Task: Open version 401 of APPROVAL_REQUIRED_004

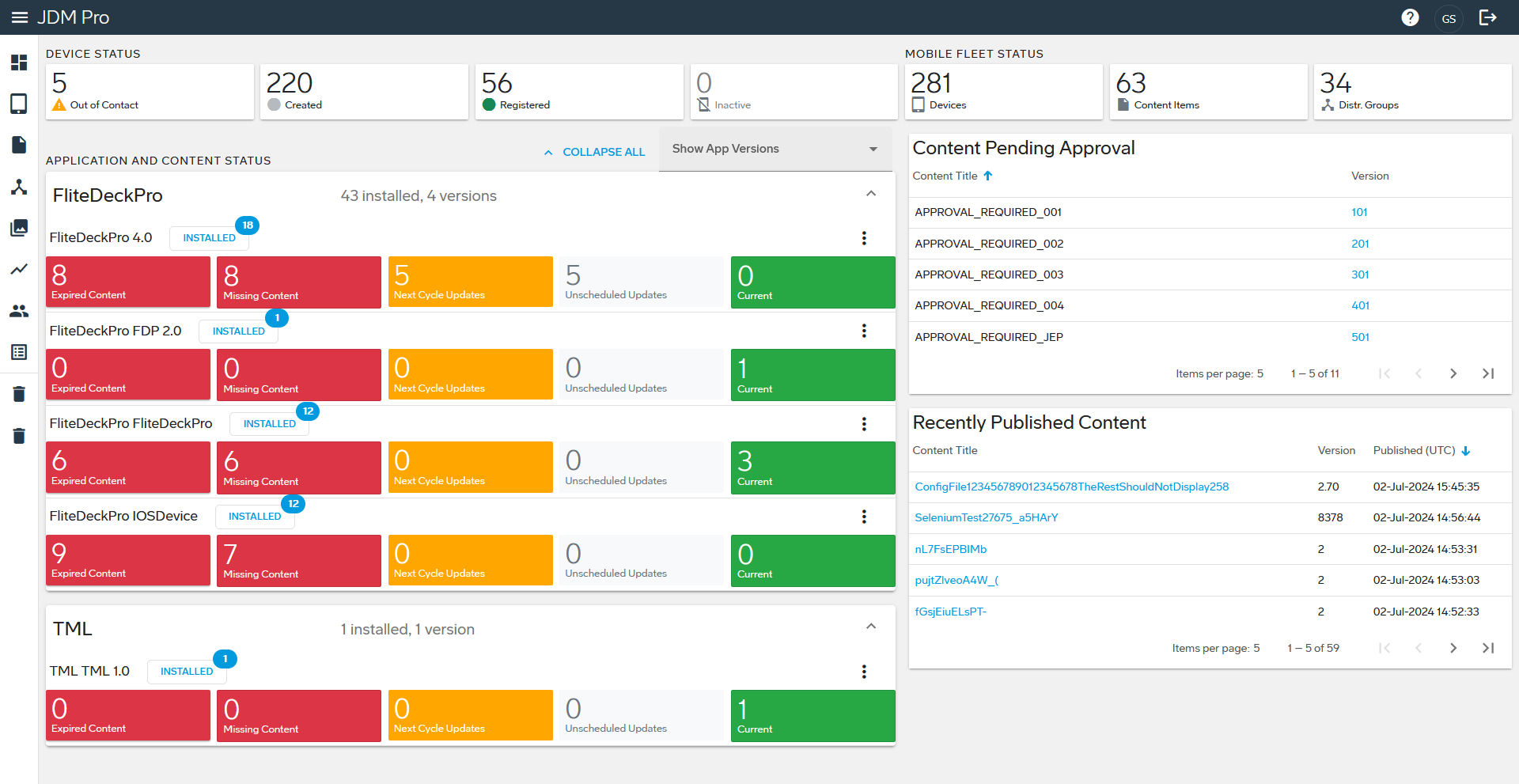Action: (x=1360, y=305)
